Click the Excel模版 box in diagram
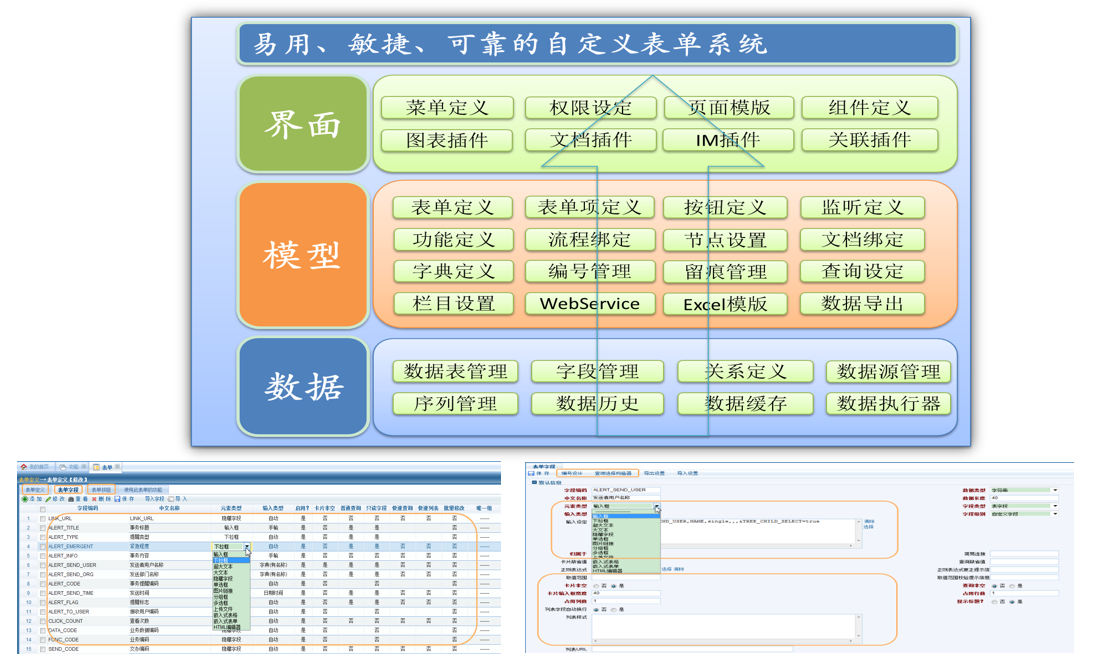This screenshot has height=666, width=1099. (725, 304)
